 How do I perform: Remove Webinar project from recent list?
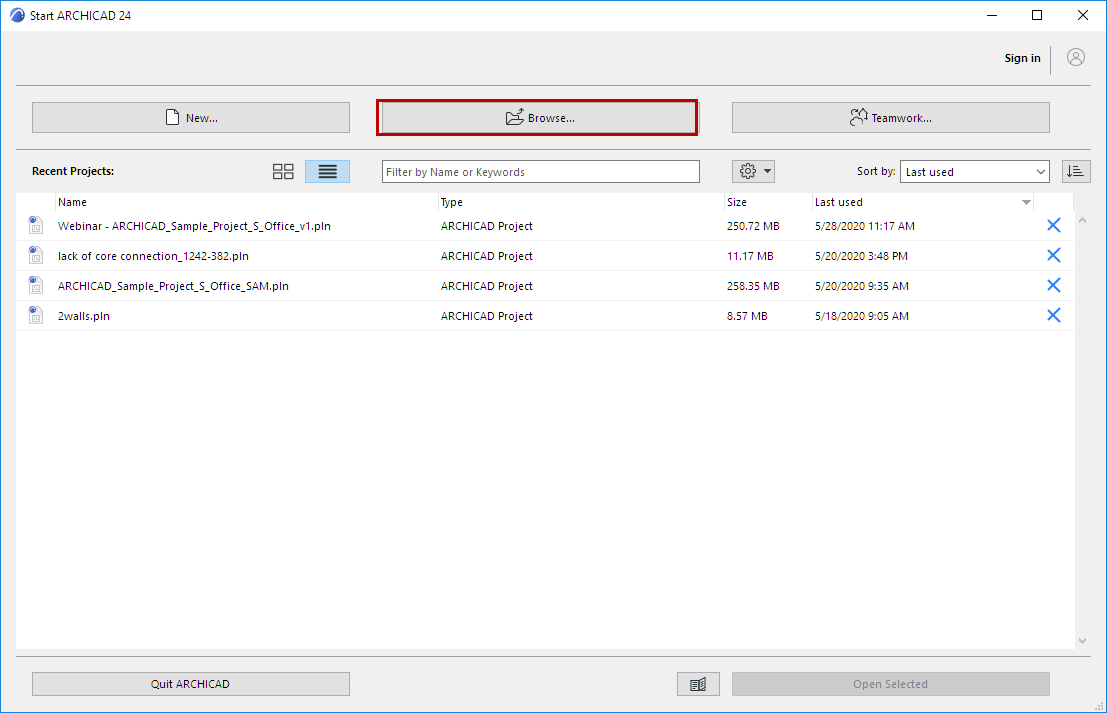(1053, 225)
